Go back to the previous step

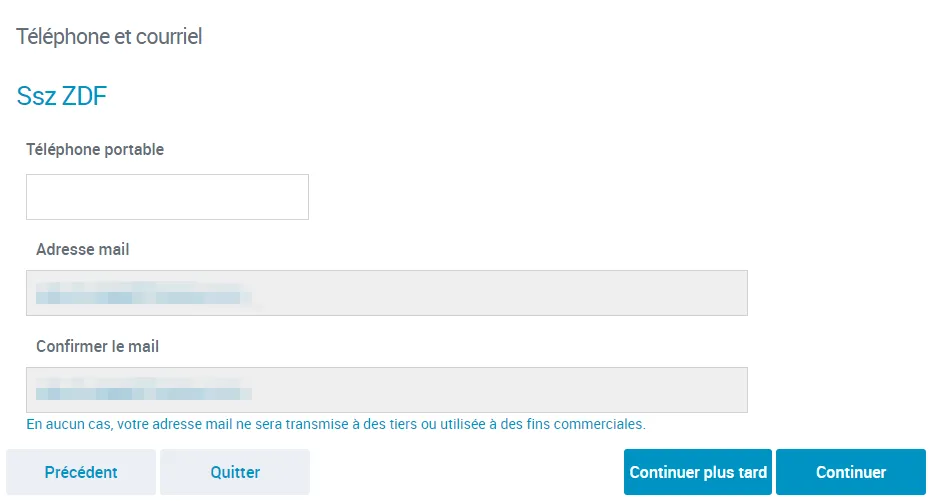81,472
